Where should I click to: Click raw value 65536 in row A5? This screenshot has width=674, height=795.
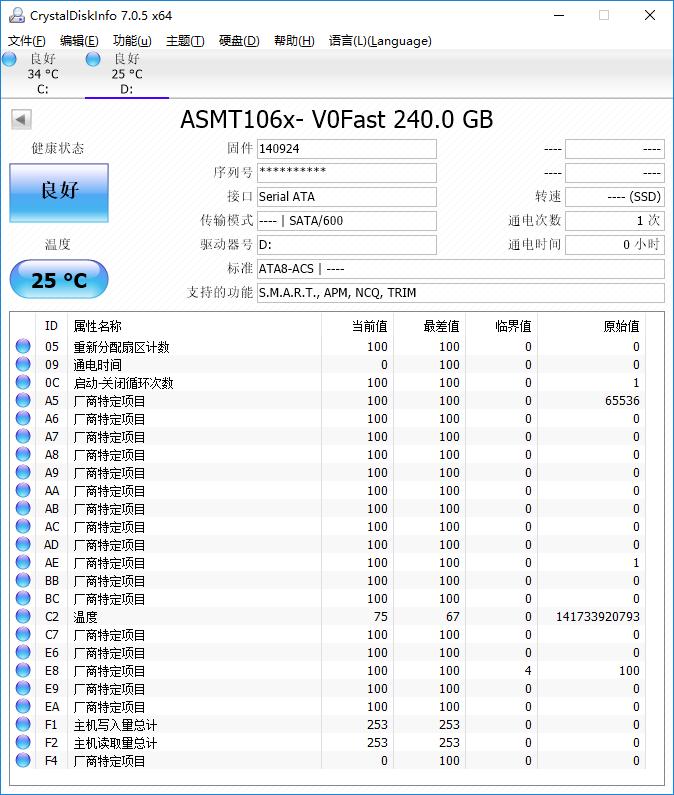click(622, 401)
